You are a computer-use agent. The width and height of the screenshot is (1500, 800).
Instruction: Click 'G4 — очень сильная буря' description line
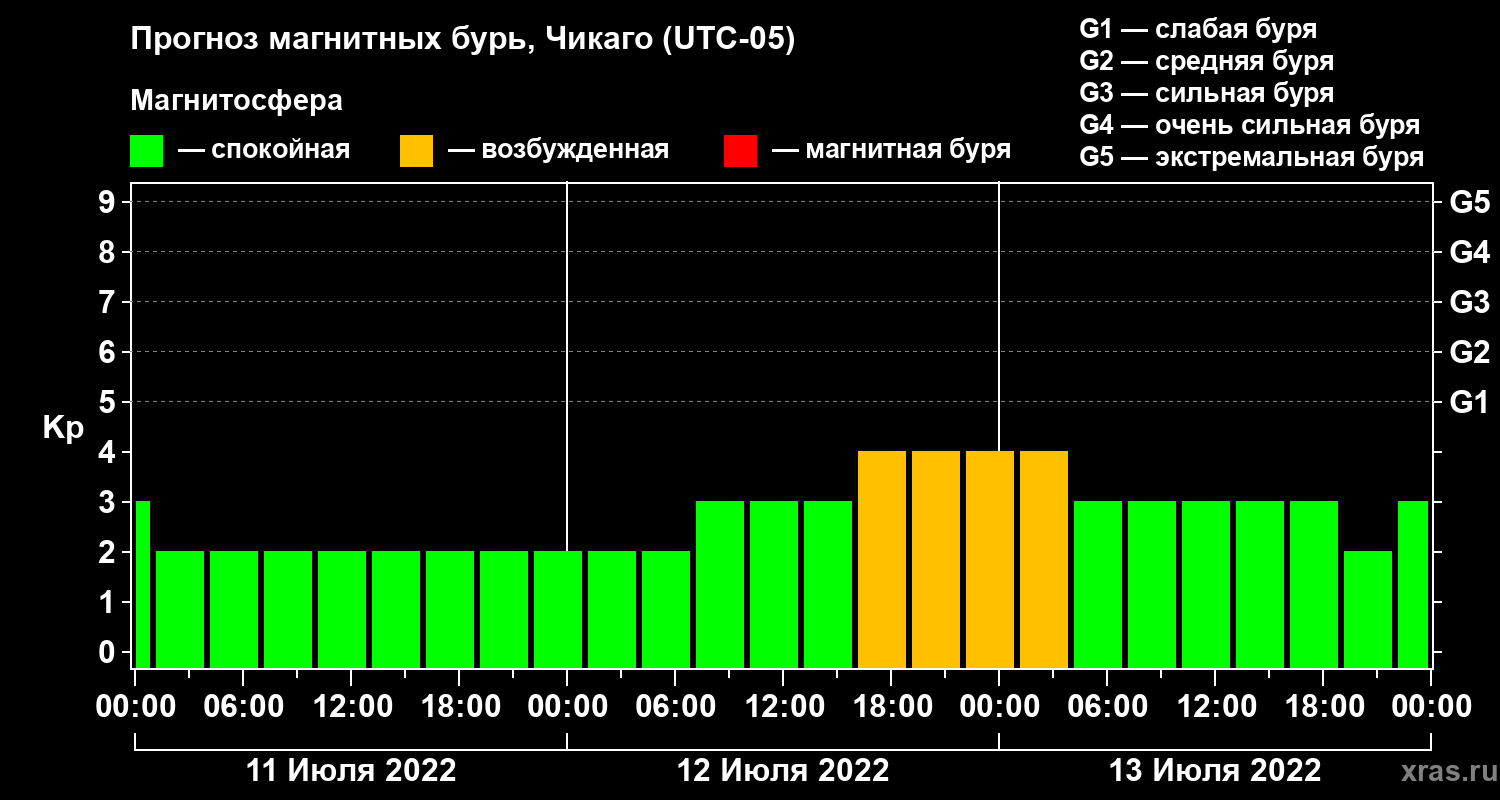(x=1249, y=125)
